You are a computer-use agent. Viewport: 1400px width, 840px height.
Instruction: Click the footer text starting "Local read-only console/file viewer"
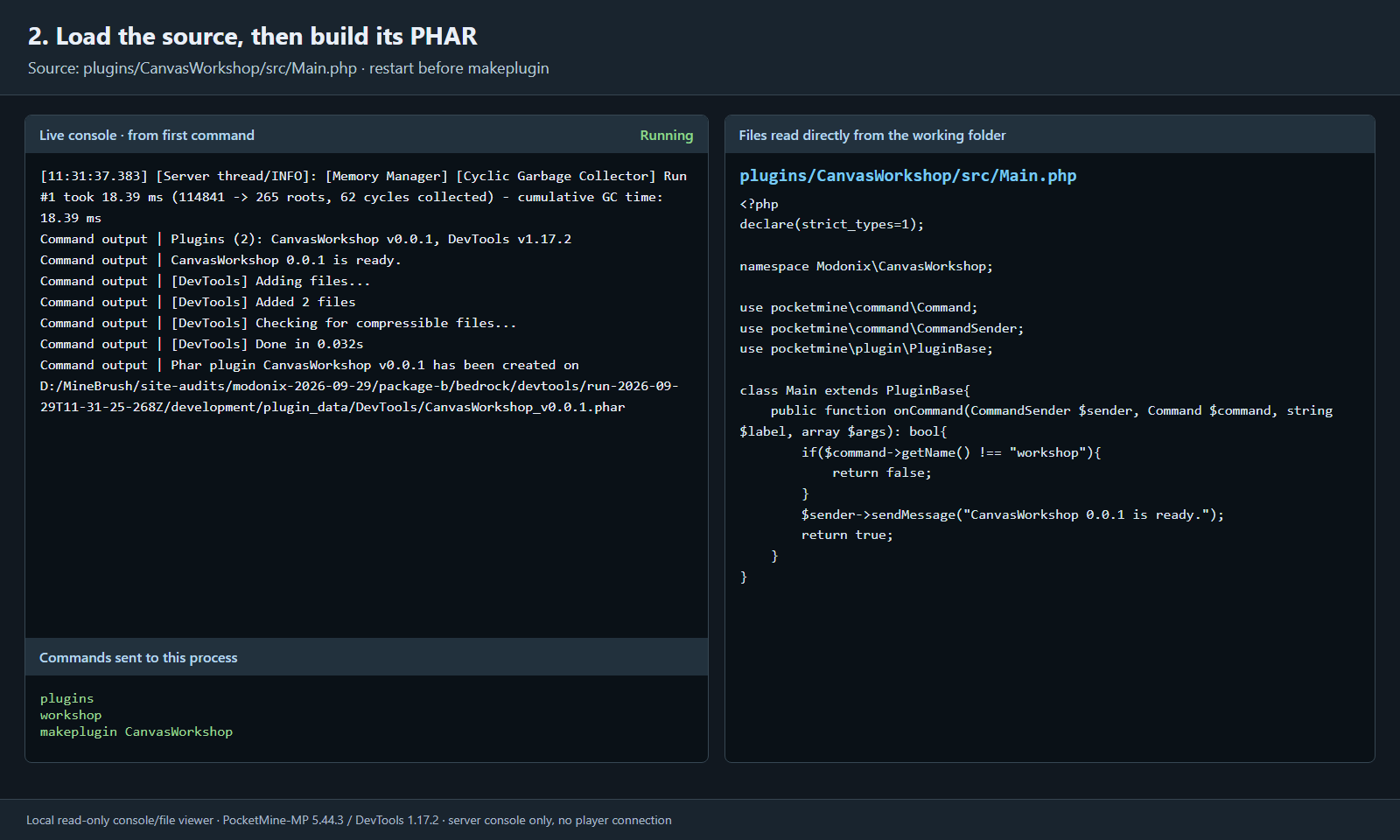pyautogui.click(x=349, y=820)
